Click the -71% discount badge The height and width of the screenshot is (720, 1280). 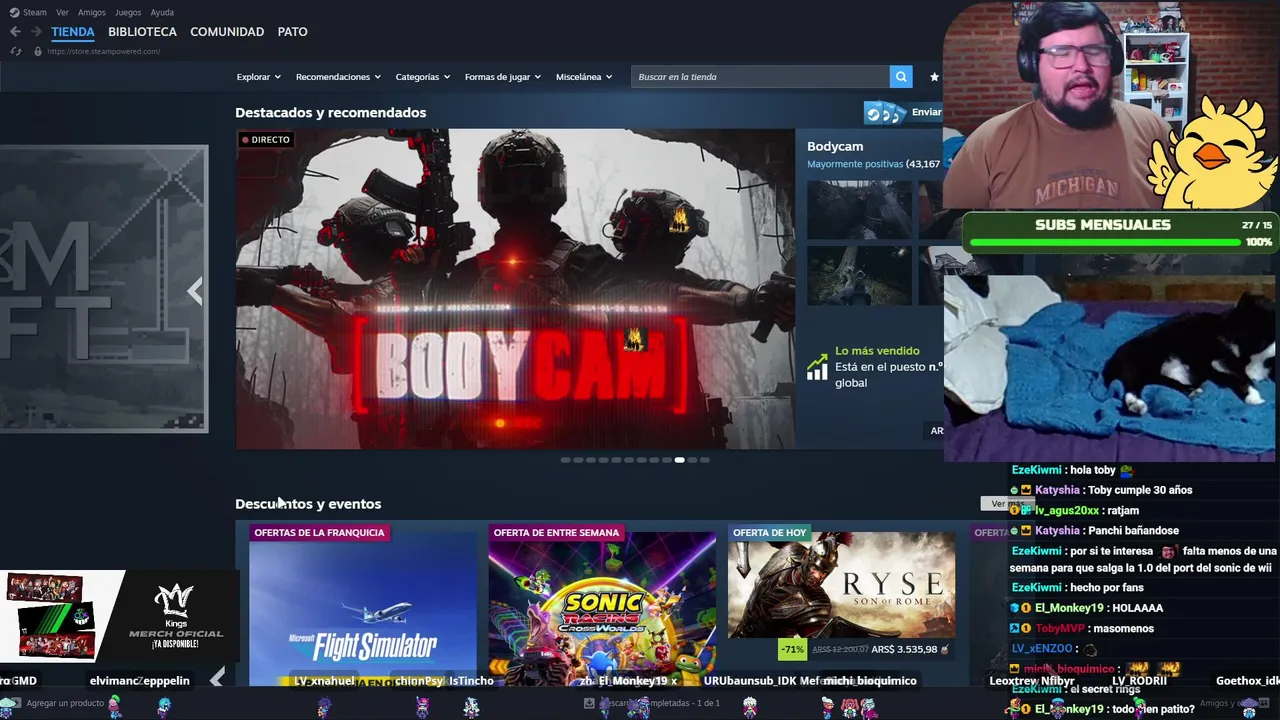(x=793, y=649)
